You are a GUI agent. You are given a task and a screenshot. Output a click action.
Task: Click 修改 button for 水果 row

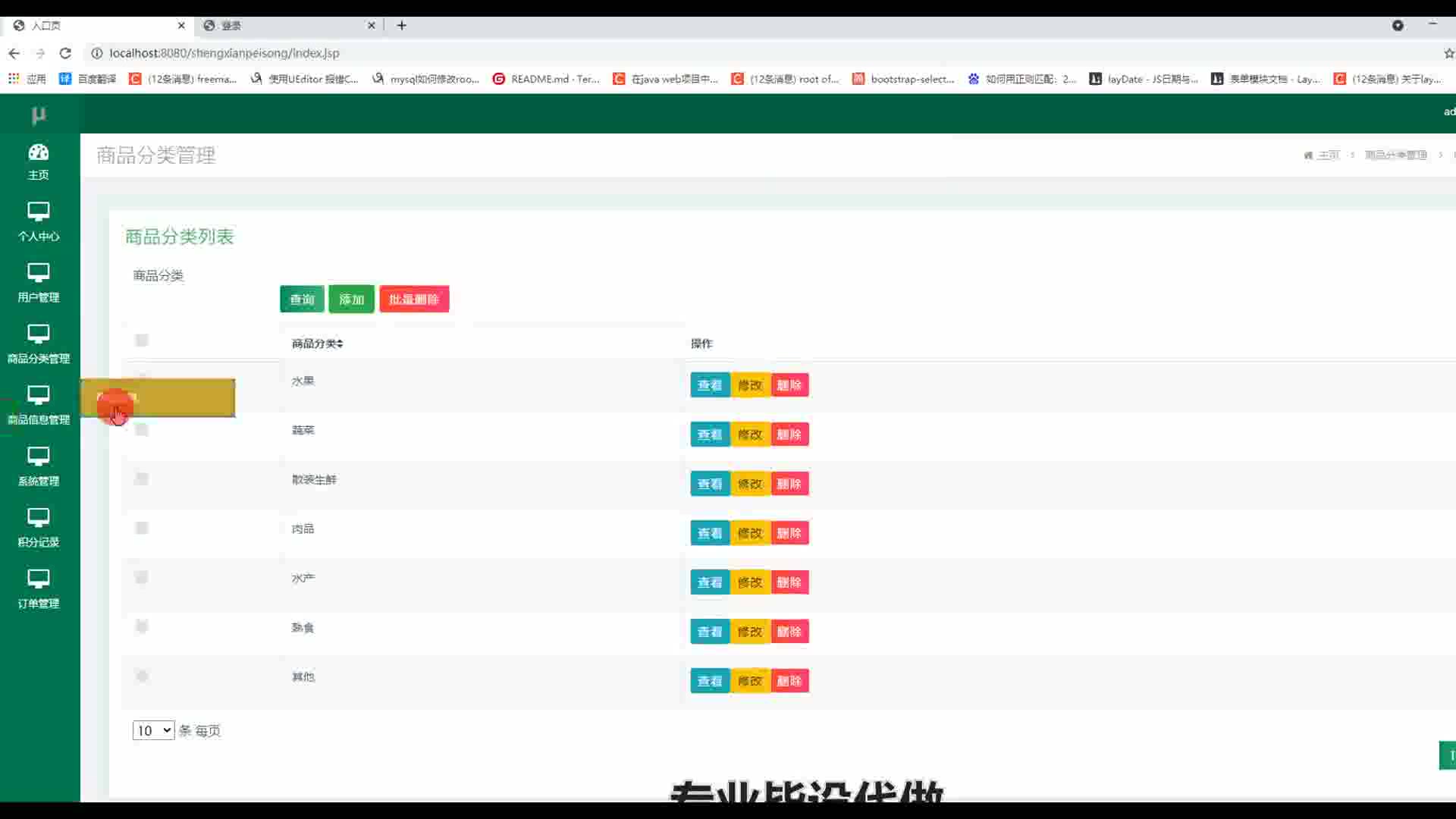click(750, 385)
